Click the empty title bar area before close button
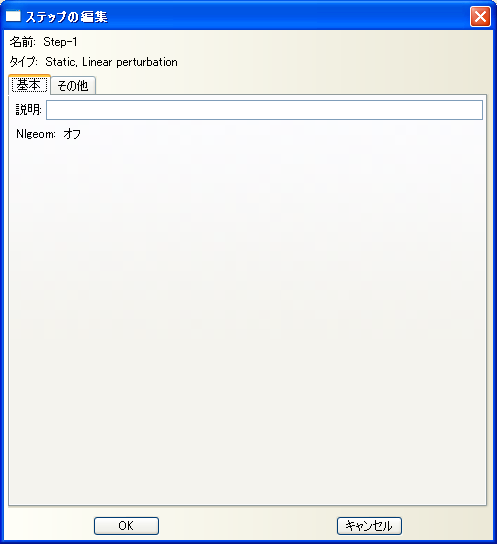497x544 pixels. (288, 16)
